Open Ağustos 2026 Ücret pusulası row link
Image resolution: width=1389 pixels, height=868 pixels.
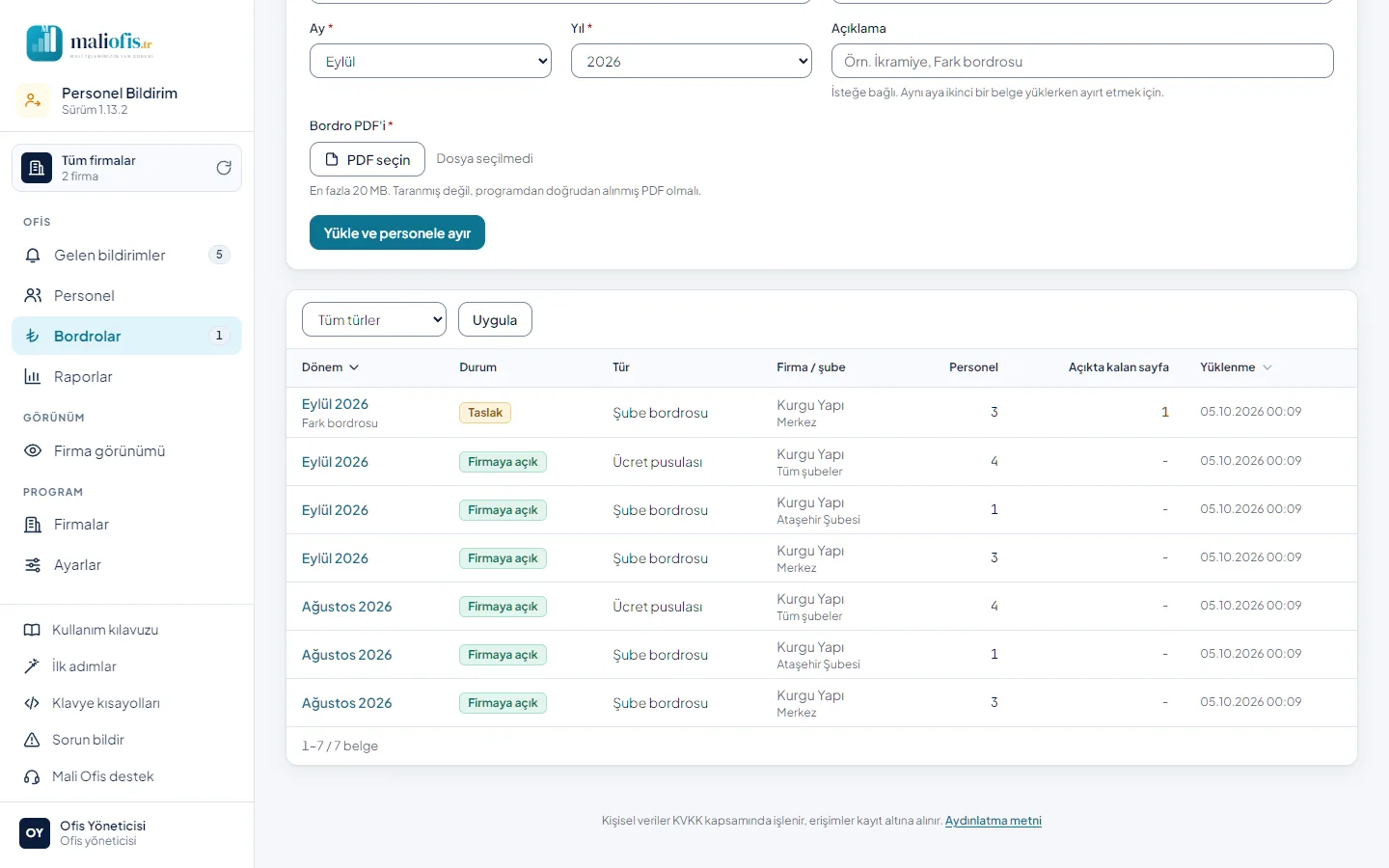(346, 607)
